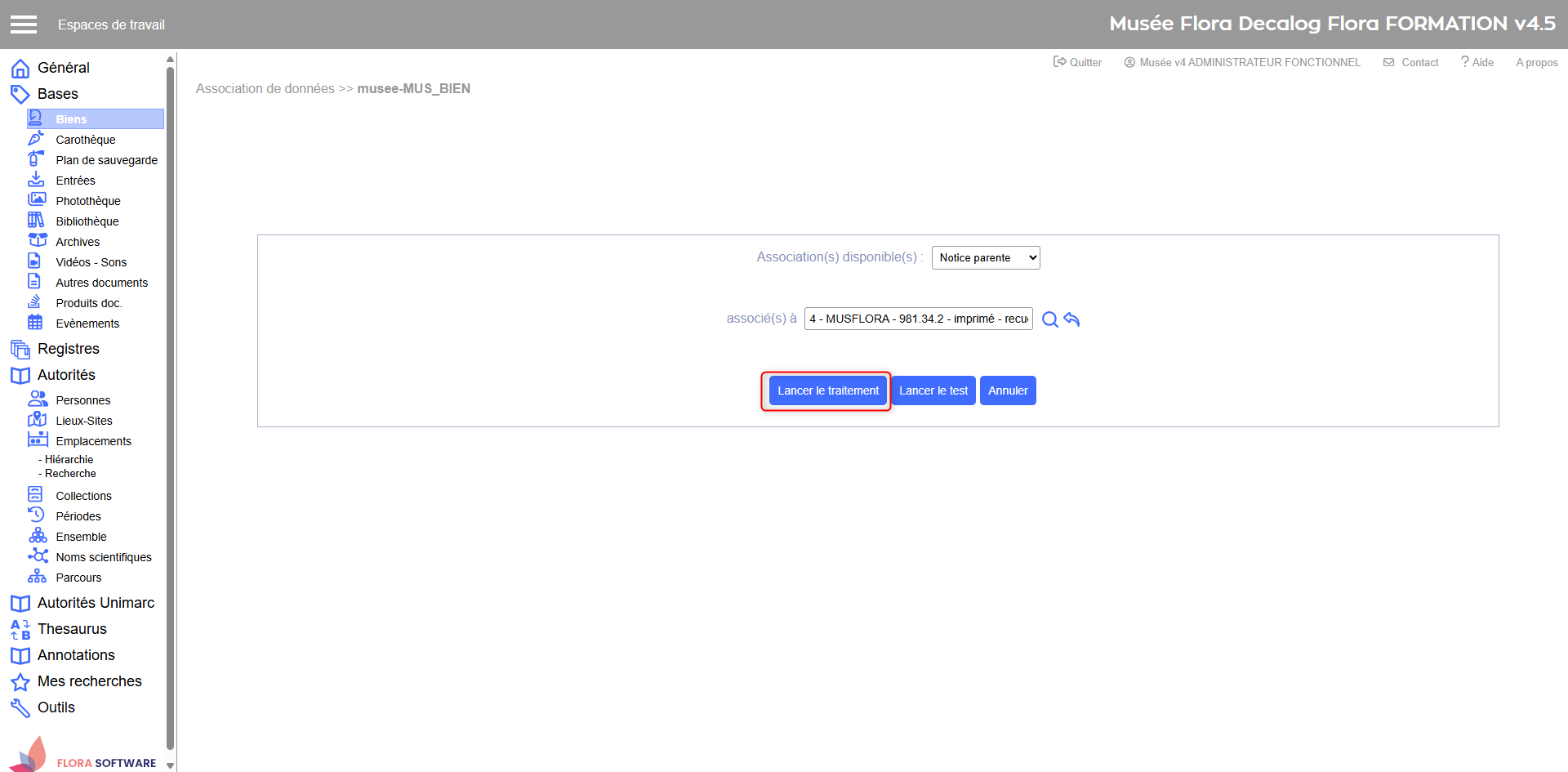Screen dimensions: 1568x772
Task: Click the Annuler button
Action: 1008,390
